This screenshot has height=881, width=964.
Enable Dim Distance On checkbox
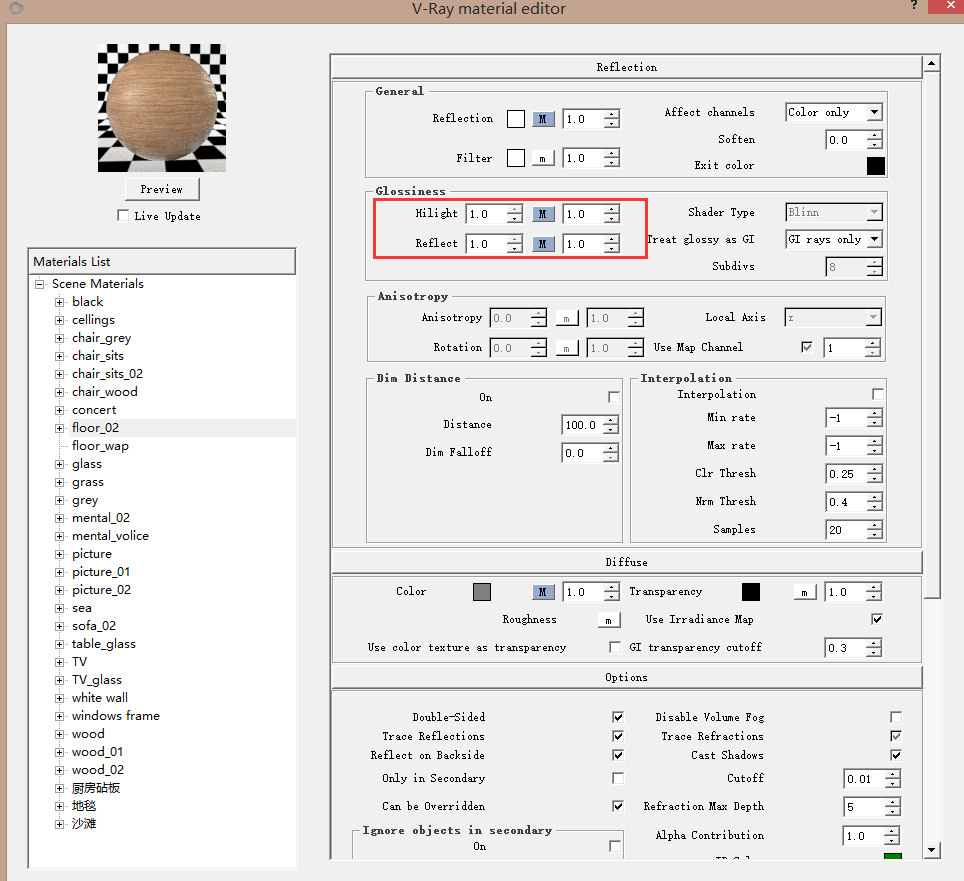(x=614, y=397)
